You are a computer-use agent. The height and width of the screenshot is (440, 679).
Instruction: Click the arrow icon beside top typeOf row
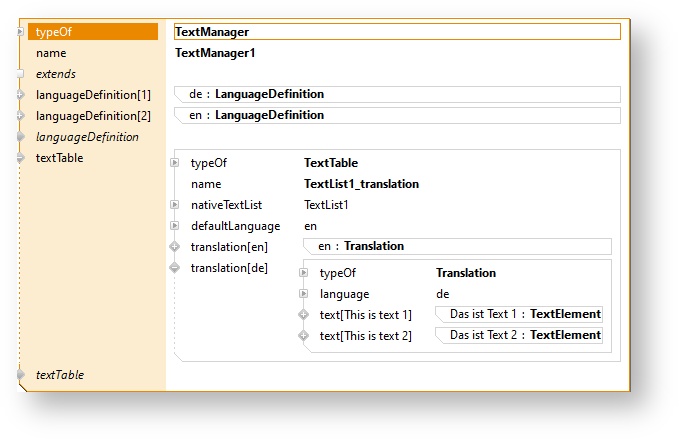(21, 32)
